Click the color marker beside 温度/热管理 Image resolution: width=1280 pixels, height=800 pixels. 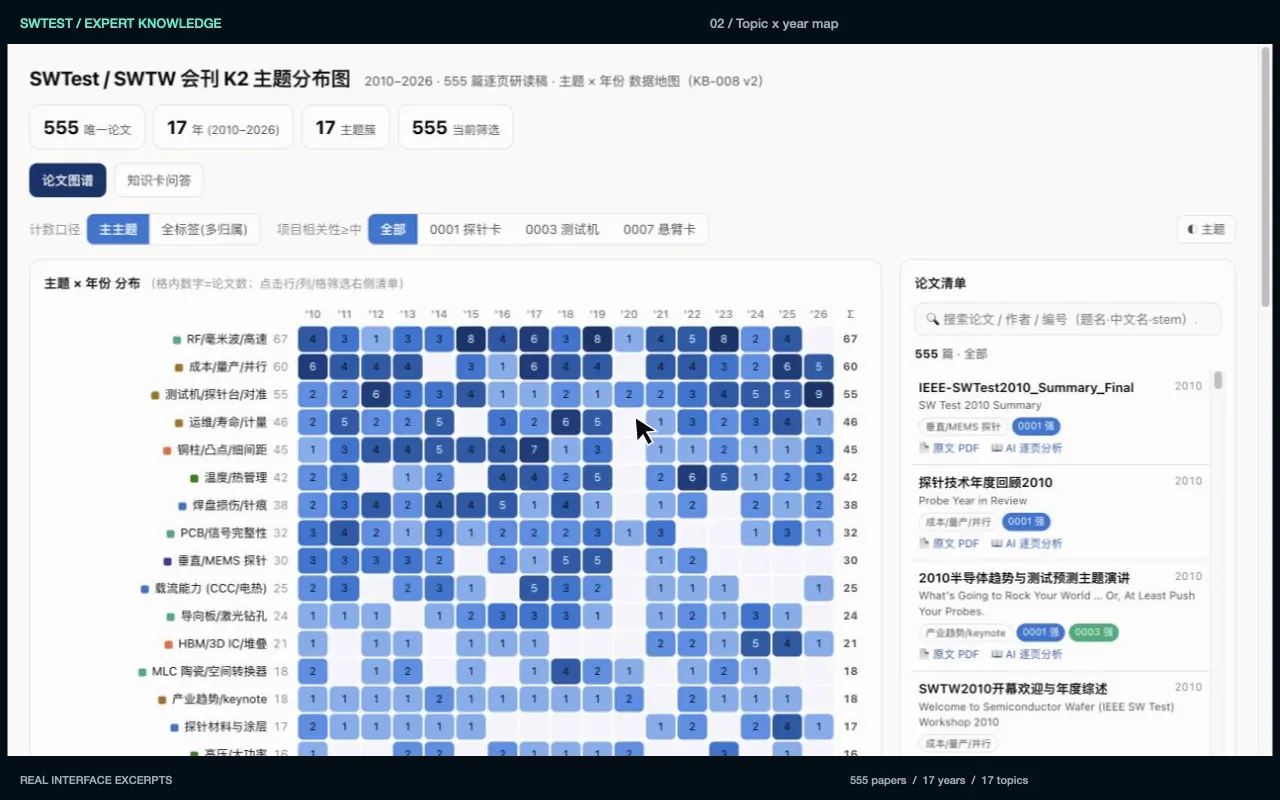coord(194,478)
